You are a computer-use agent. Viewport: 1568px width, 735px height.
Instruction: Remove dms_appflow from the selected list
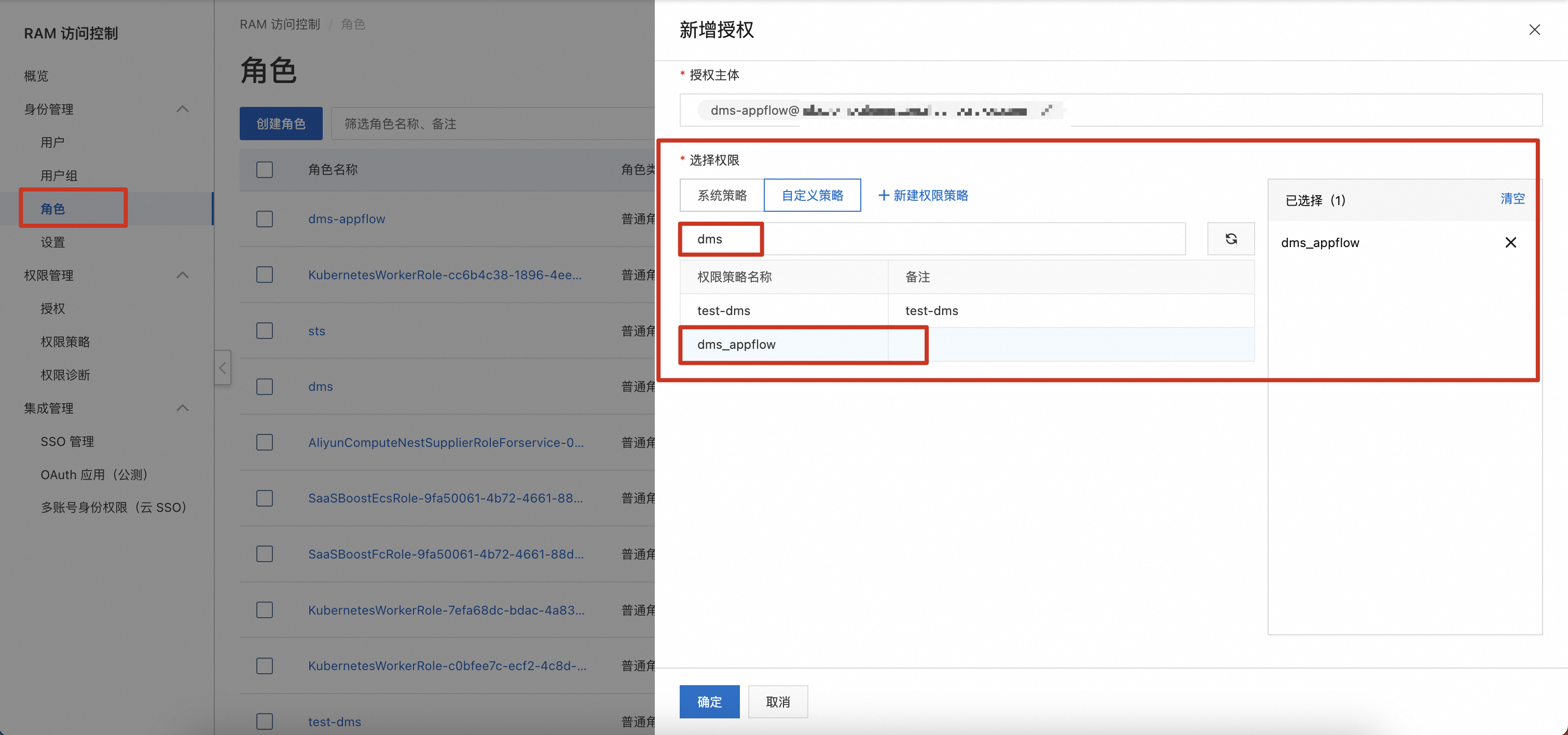1510,242
